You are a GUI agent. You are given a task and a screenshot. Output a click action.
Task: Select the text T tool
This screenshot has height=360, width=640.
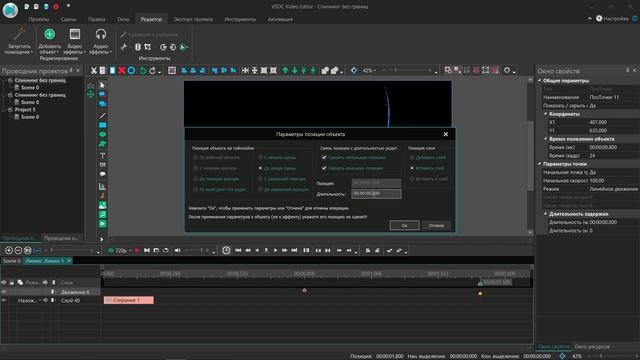102,156
